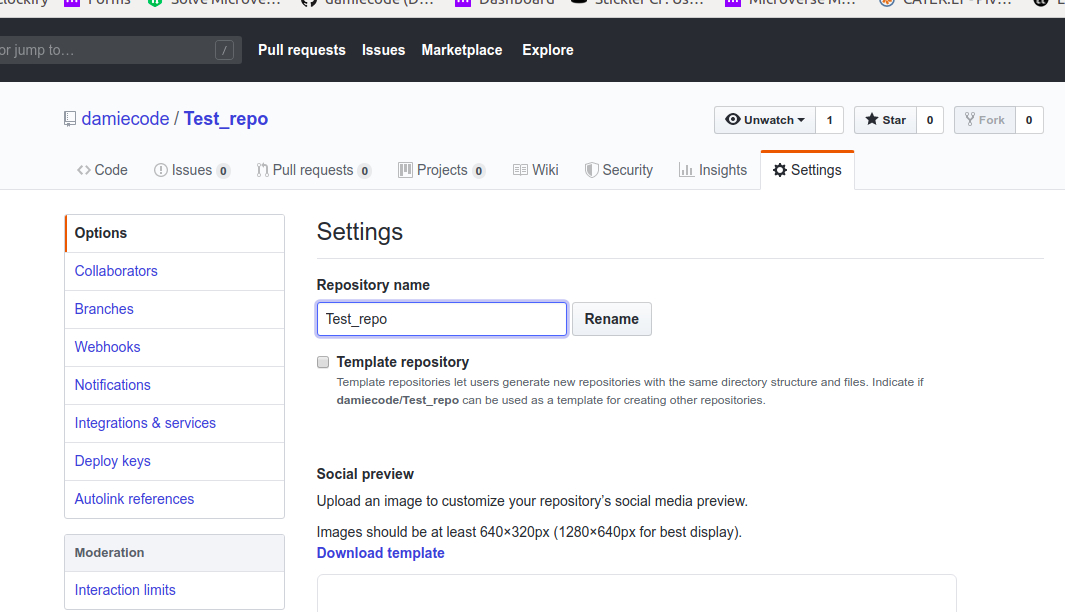Click the damiecode owner link
The width and height of the screenshot is (1065, 612).
click(125, 119)
